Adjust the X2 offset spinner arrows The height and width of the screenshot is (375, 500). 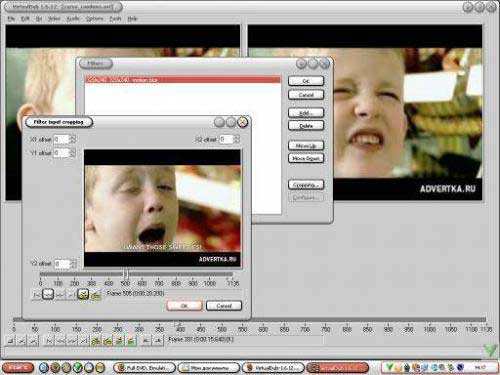pos(236,139)
